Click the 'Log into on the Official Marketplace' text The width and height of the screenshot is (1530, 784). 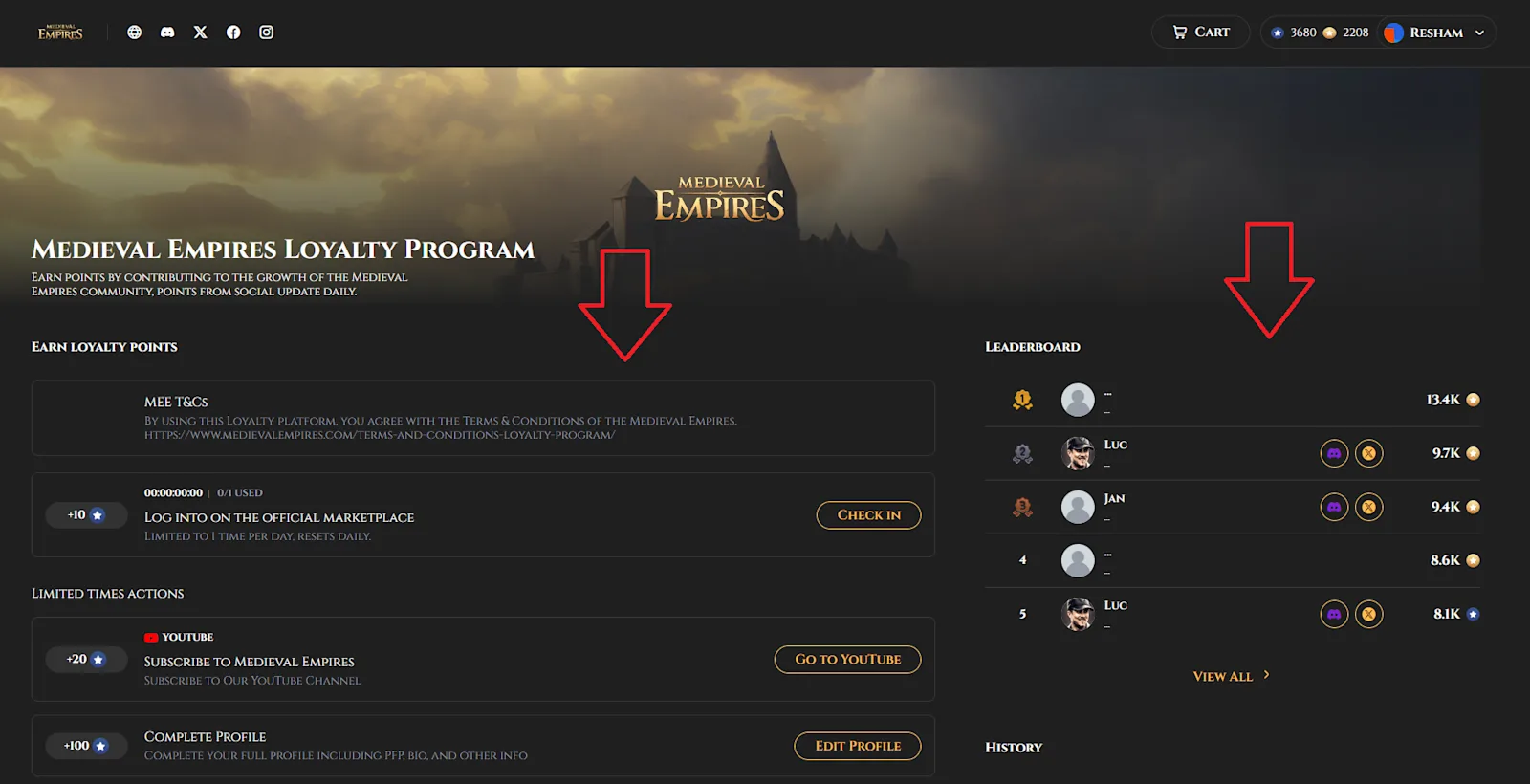(x=279, y=517)
